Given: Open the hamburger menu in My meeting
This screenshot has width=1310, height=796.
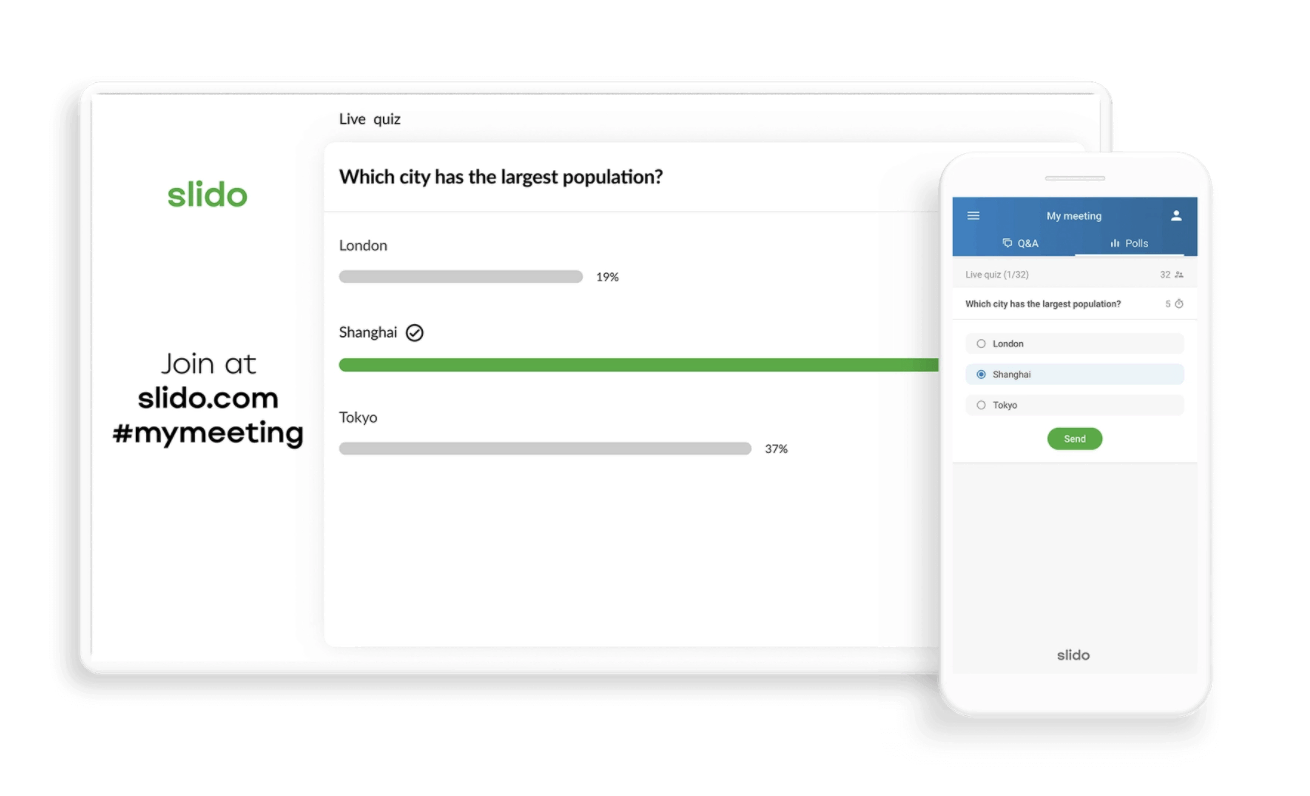Looking at the screenshot, I should [x=972, y=215].
